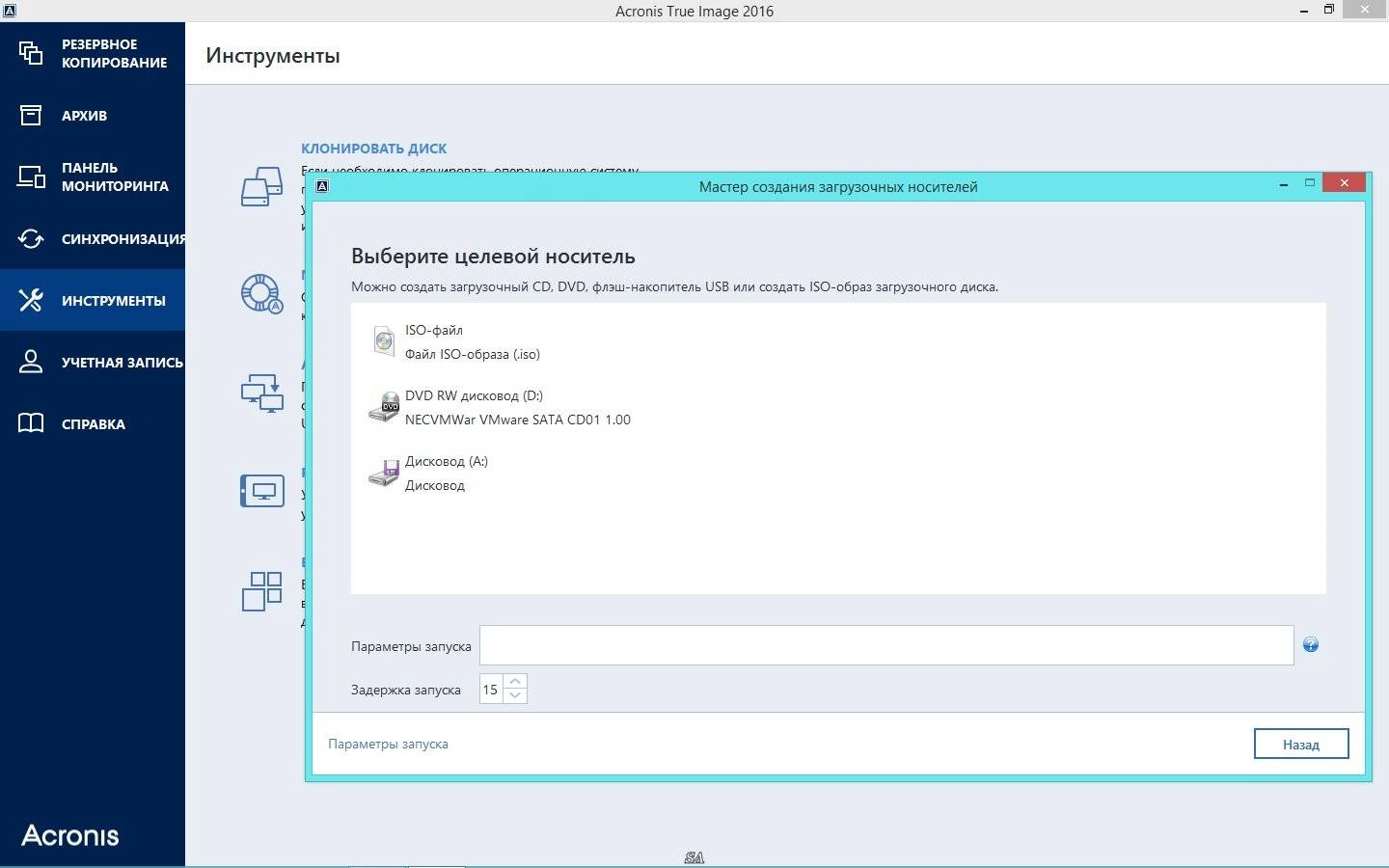Click the computer transfer tool icon
The image size is (1389, 868).
click(261, 393)
